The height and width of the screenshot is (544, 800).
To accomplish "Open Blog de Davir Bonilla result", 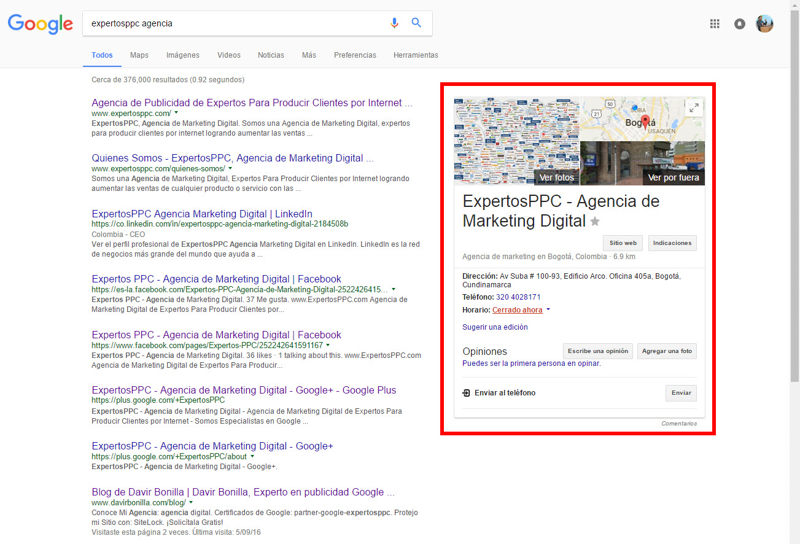I will pos(243,492).
